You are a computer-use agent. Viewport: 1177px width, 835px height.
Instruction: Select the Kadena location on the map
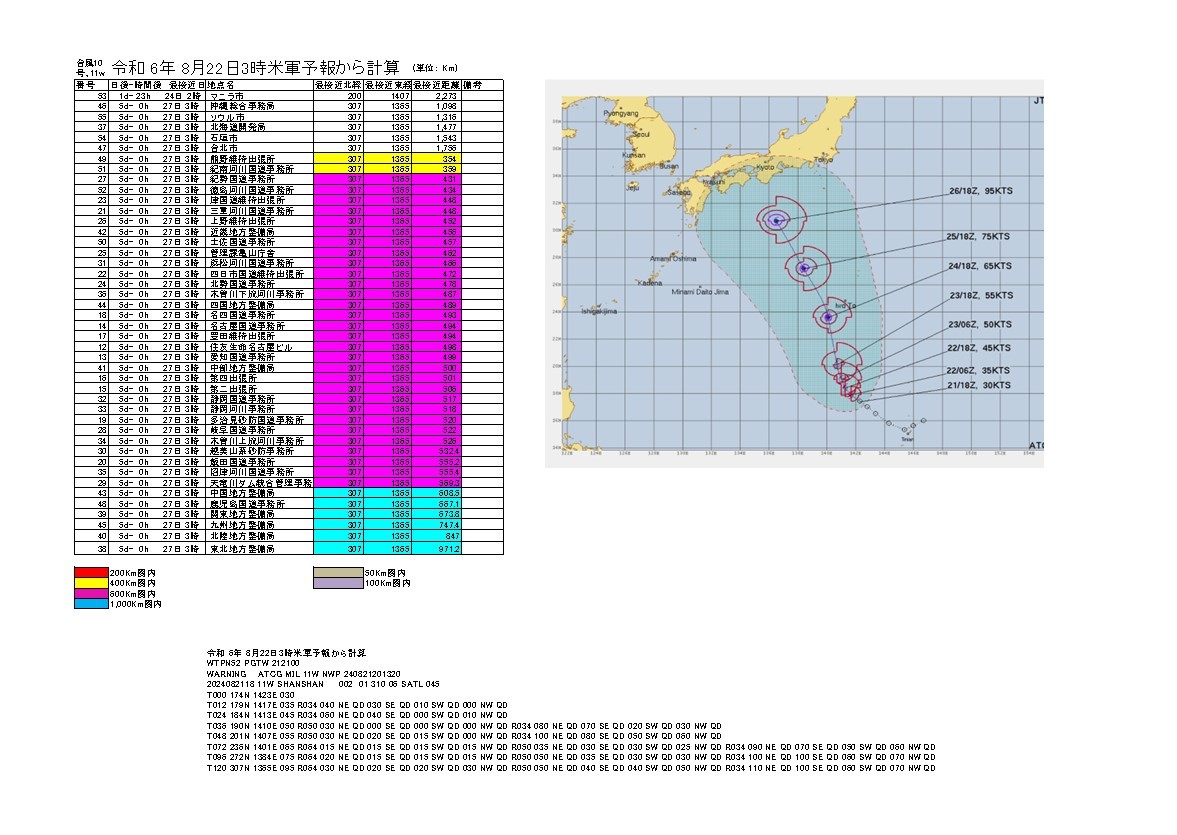tap(650, 283)
